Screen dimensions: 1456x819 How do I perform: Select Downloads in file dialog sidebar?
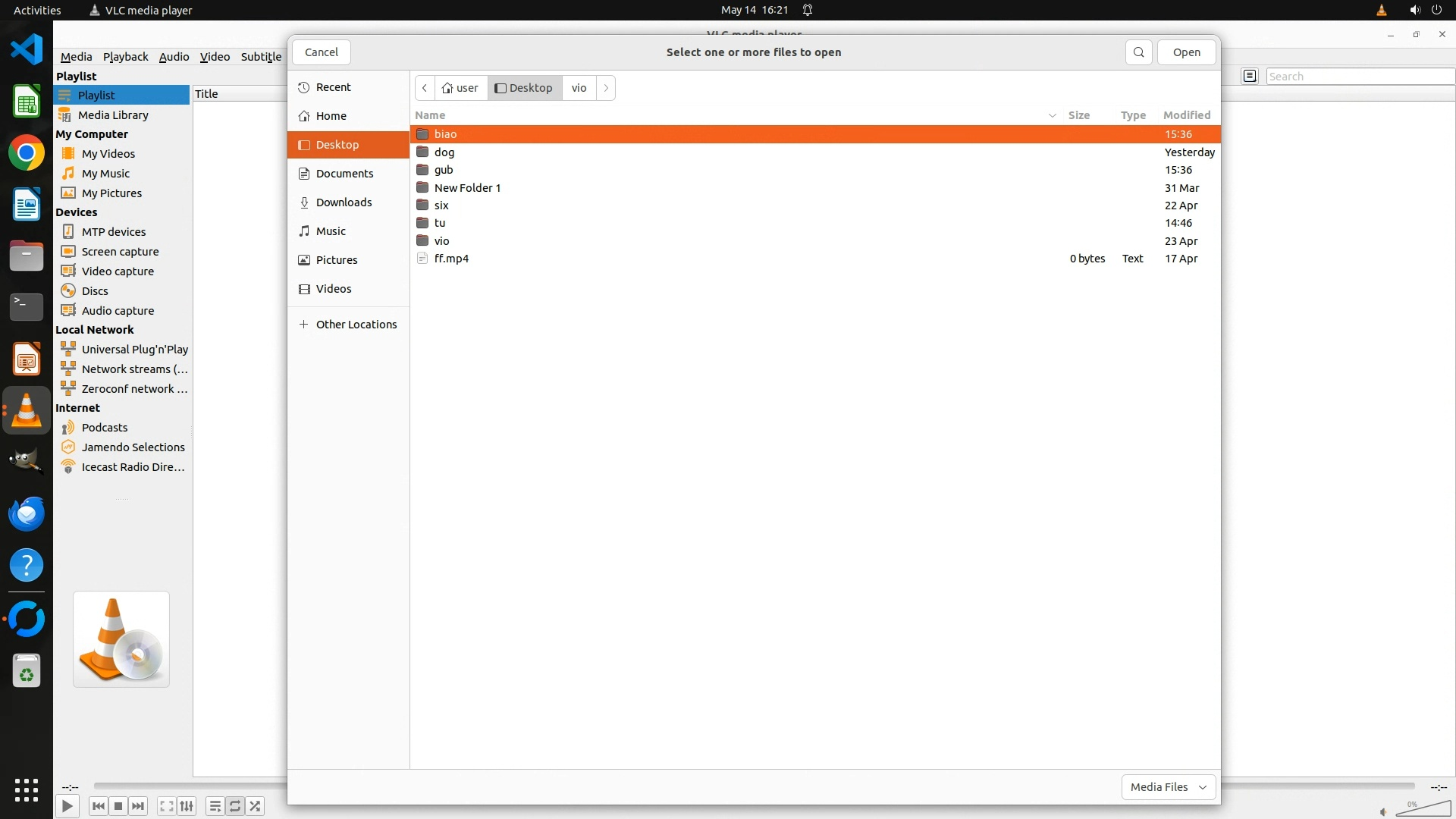(344, 202)
